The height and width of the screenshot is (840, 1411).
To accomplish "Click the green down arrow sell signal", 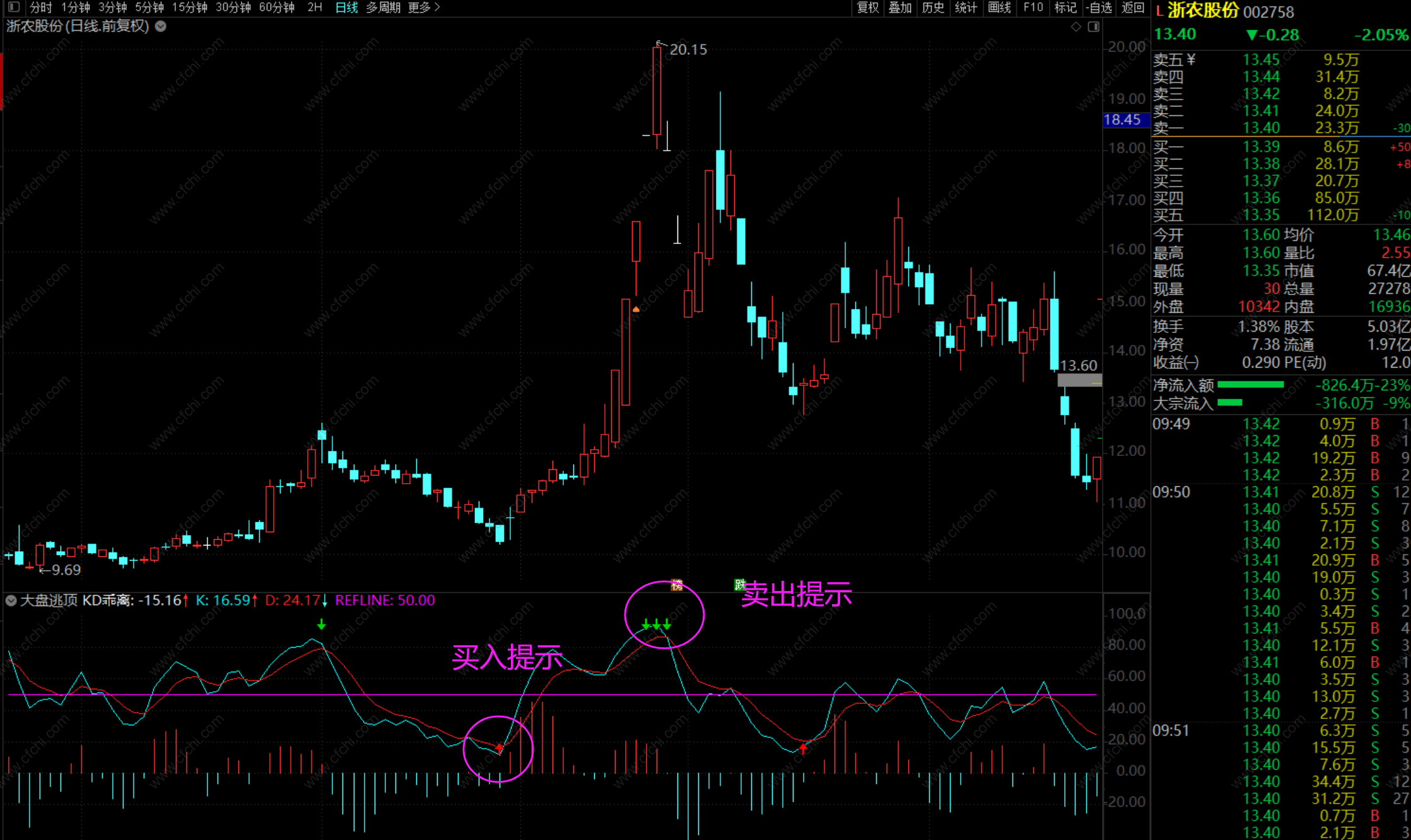I will 322,624.
